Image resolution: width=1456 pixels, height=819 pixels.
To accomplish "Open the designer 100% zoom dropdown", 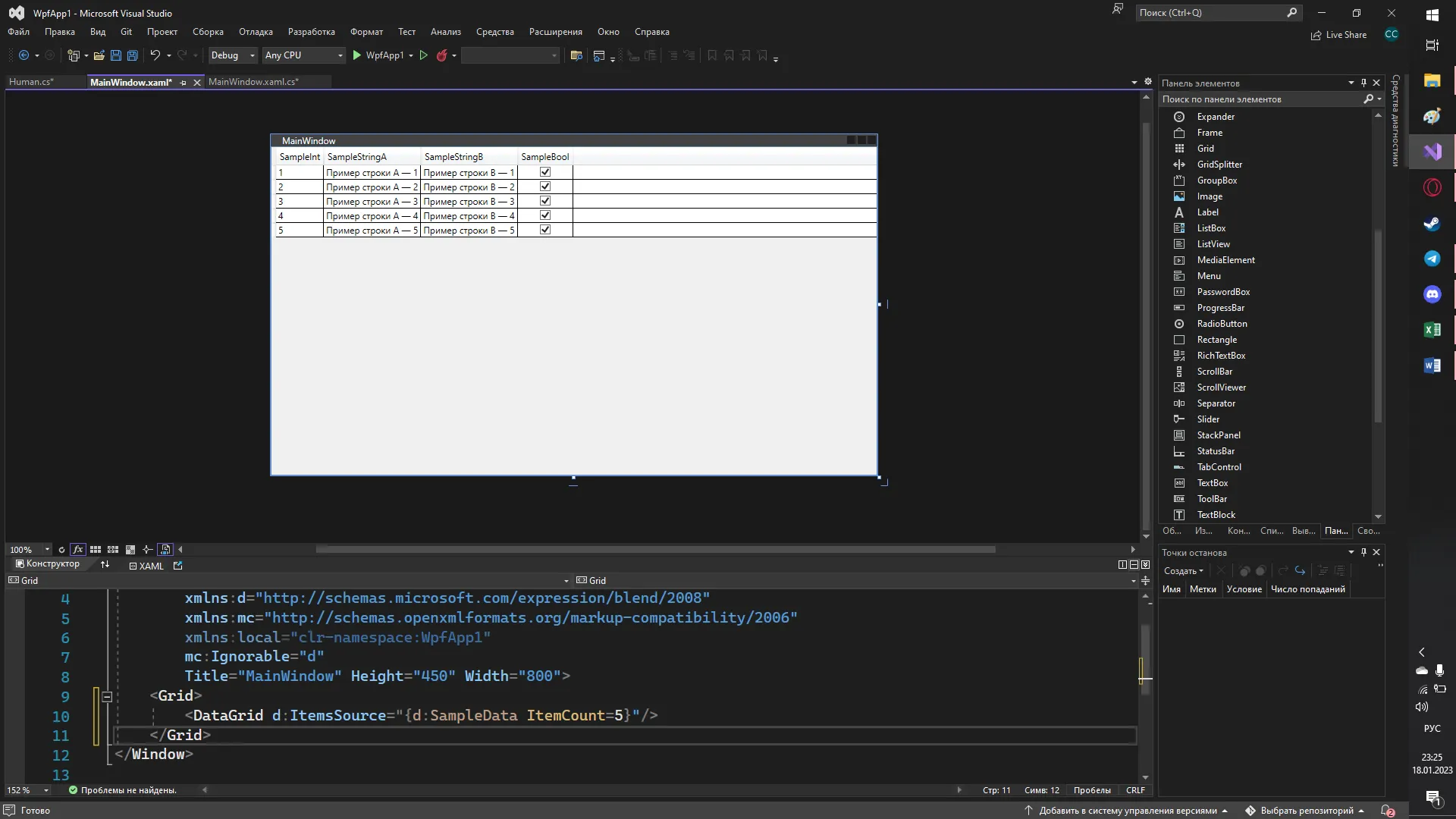I will [x=47, y=550].
